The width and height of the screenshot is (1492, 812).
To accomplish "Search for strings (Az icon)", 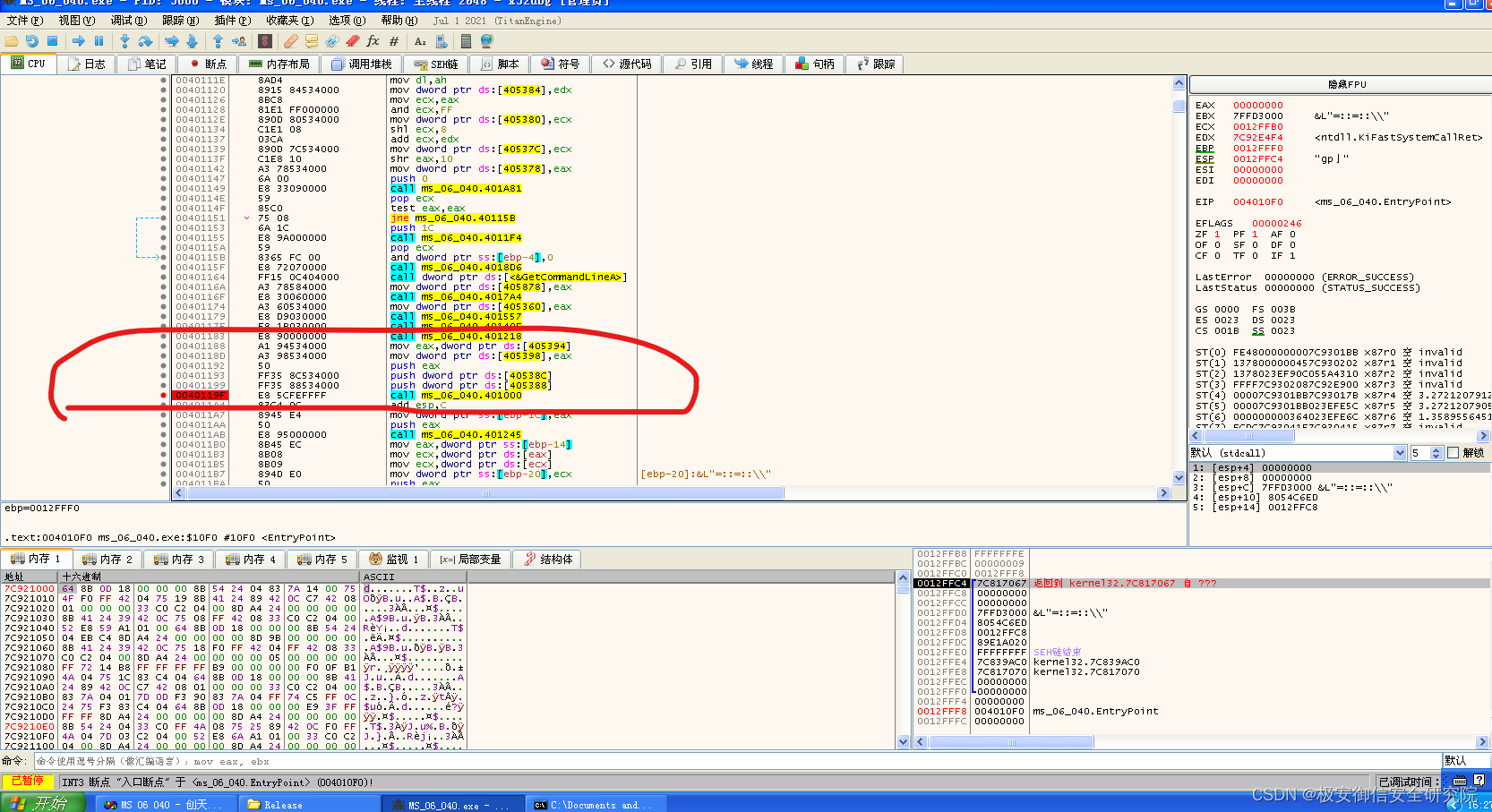I will (x=420, y=41).
